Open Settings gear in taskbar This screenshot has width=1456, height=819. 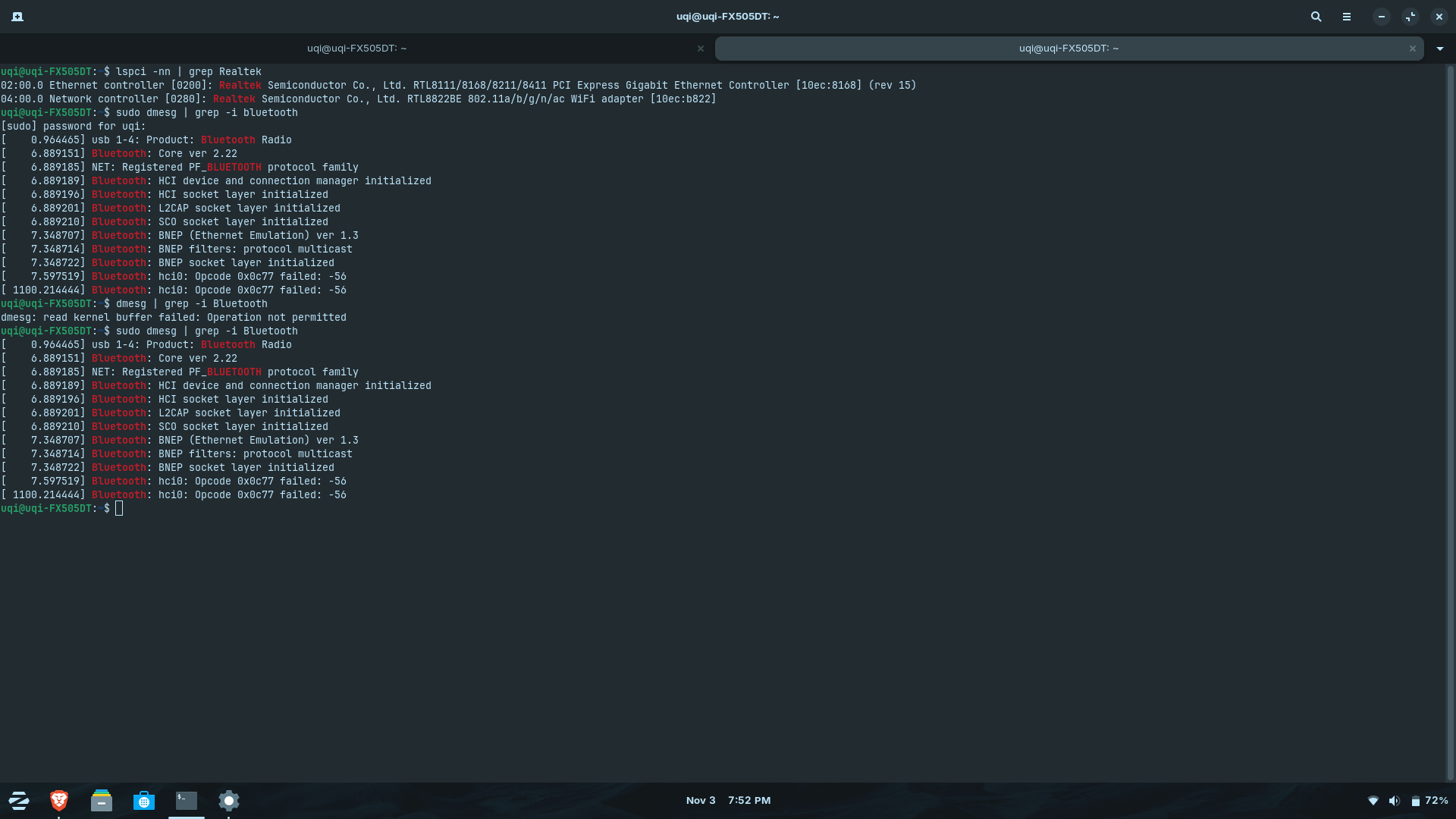click(229, 801)
